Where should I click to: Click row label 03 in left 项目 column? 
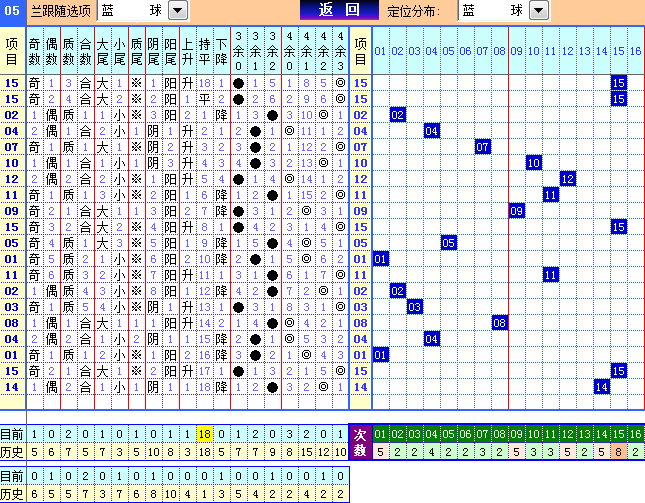(x=12, y=307)
